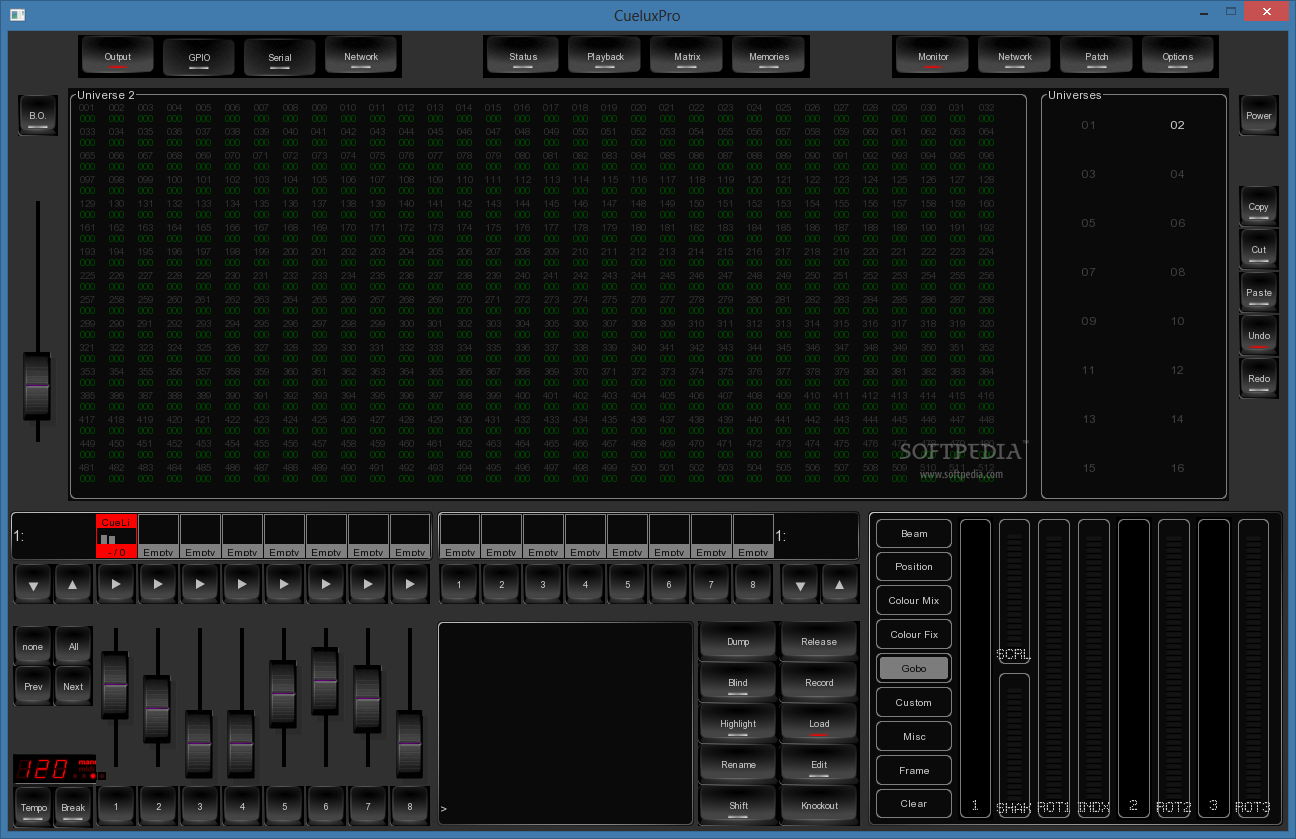
Task: Select universe 04
Action: coord(1177,174)
